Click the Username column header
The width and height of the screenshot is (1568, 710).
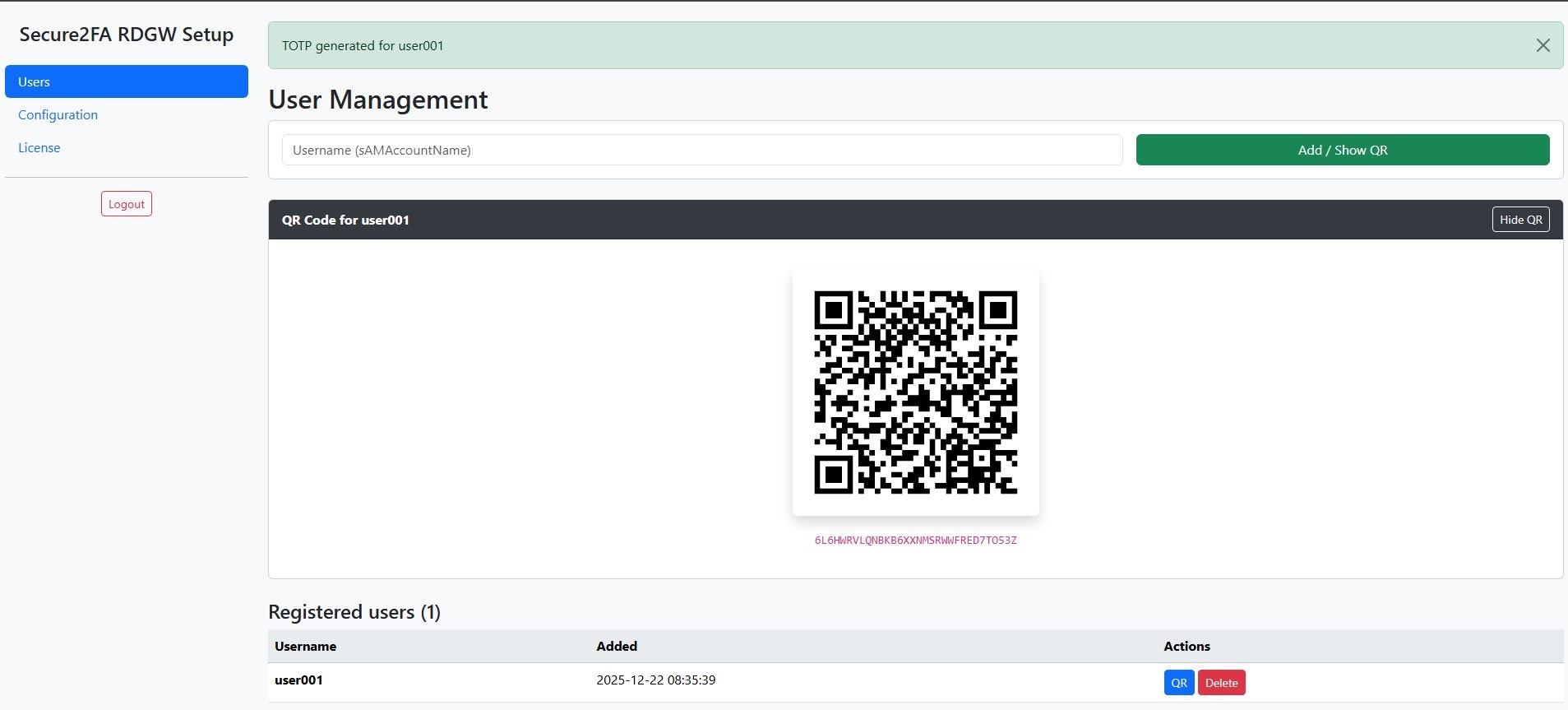click(305, 646)
